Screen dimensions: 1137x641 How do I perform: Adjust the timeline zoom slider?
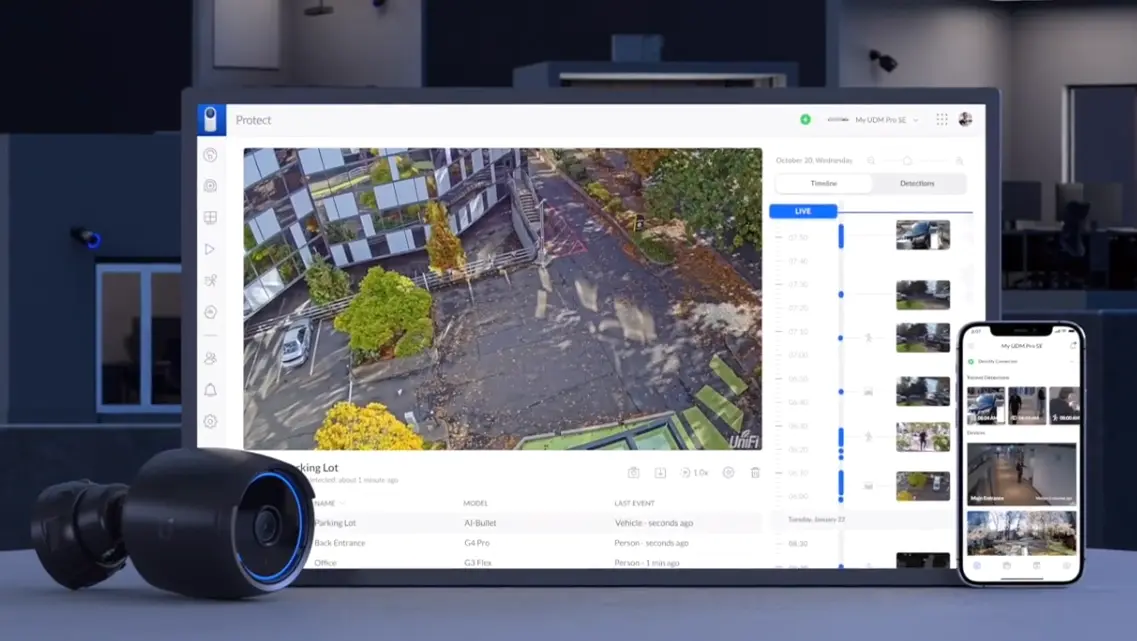click(x=907, y=159)
